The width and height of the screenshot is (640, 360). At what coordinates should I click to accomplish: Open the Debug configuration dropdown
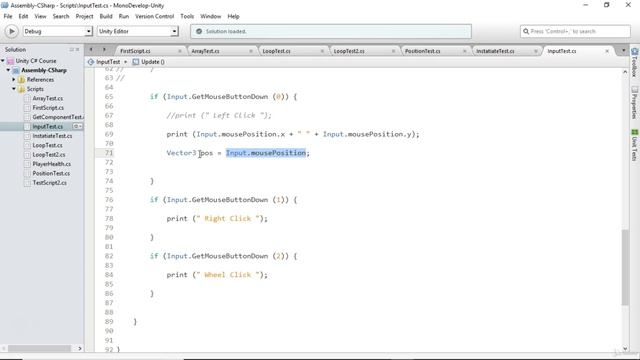tap(57, 31)
